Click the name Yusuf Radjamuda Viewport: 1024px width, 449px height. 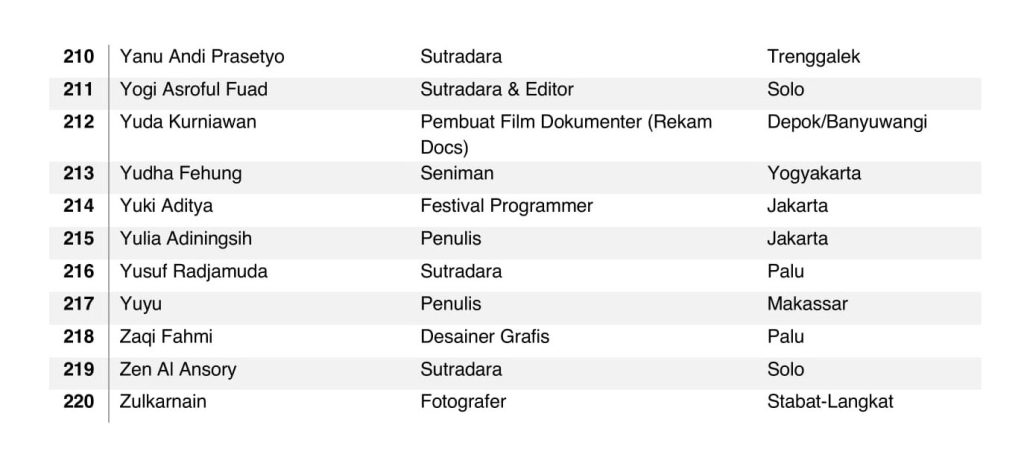click(193, 271)
